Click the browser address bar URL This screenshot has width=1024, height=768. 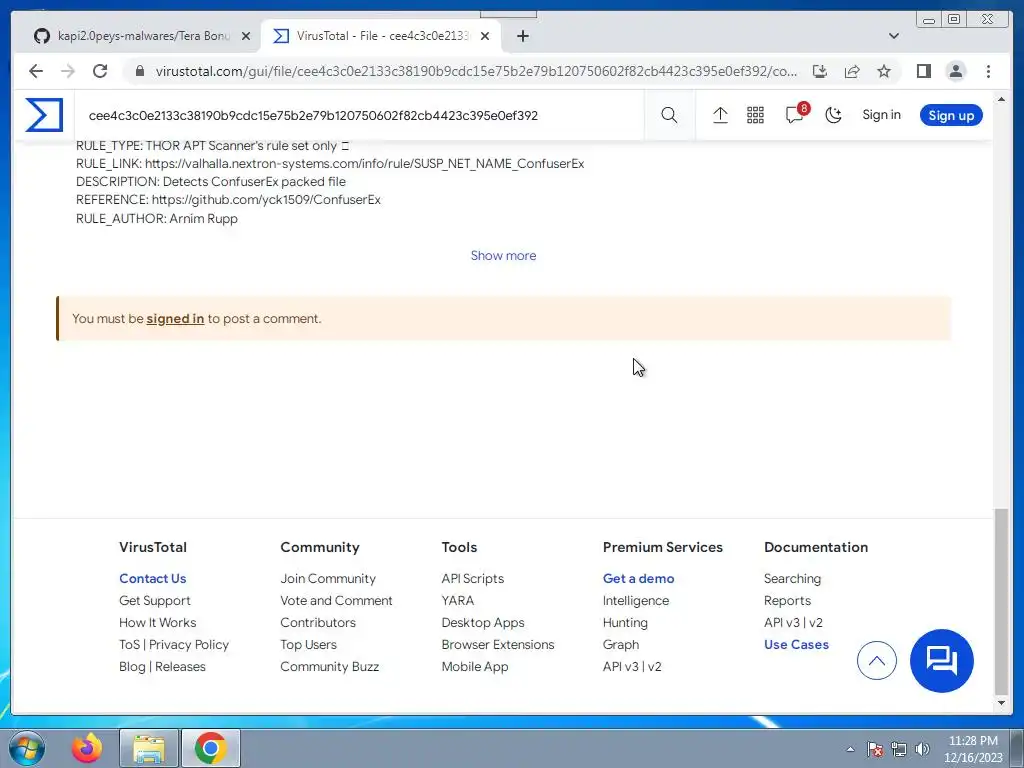tap(475, 71)
